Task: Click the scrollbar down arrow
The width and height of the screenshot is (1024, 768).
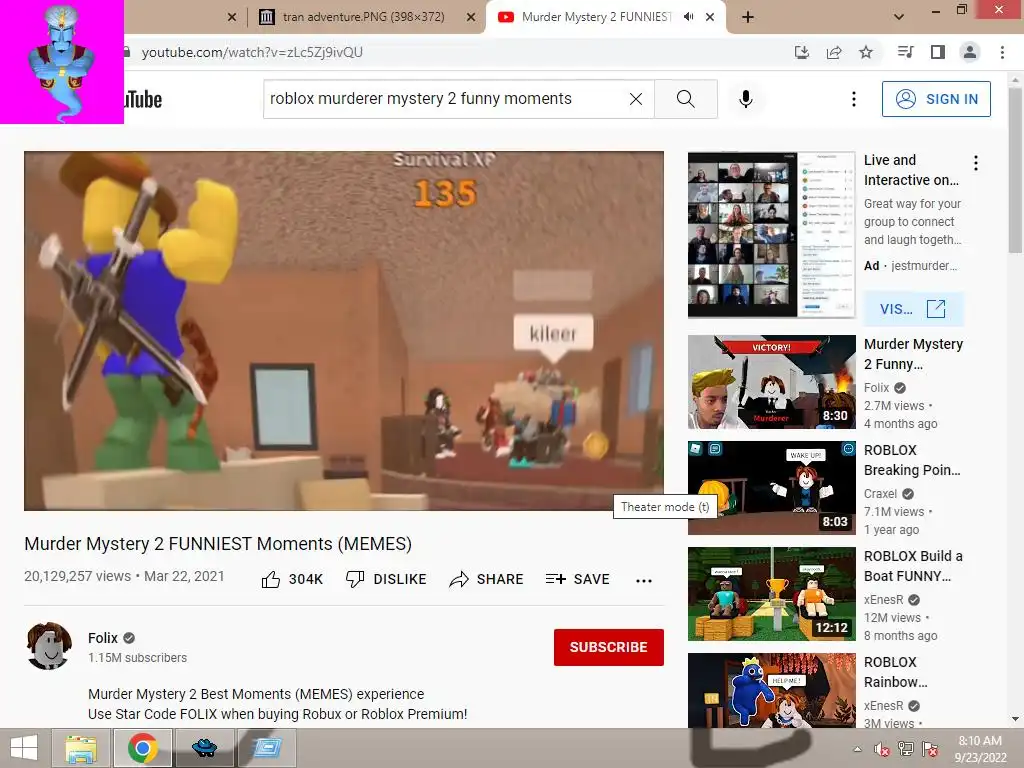Action: click(1016, 719)
